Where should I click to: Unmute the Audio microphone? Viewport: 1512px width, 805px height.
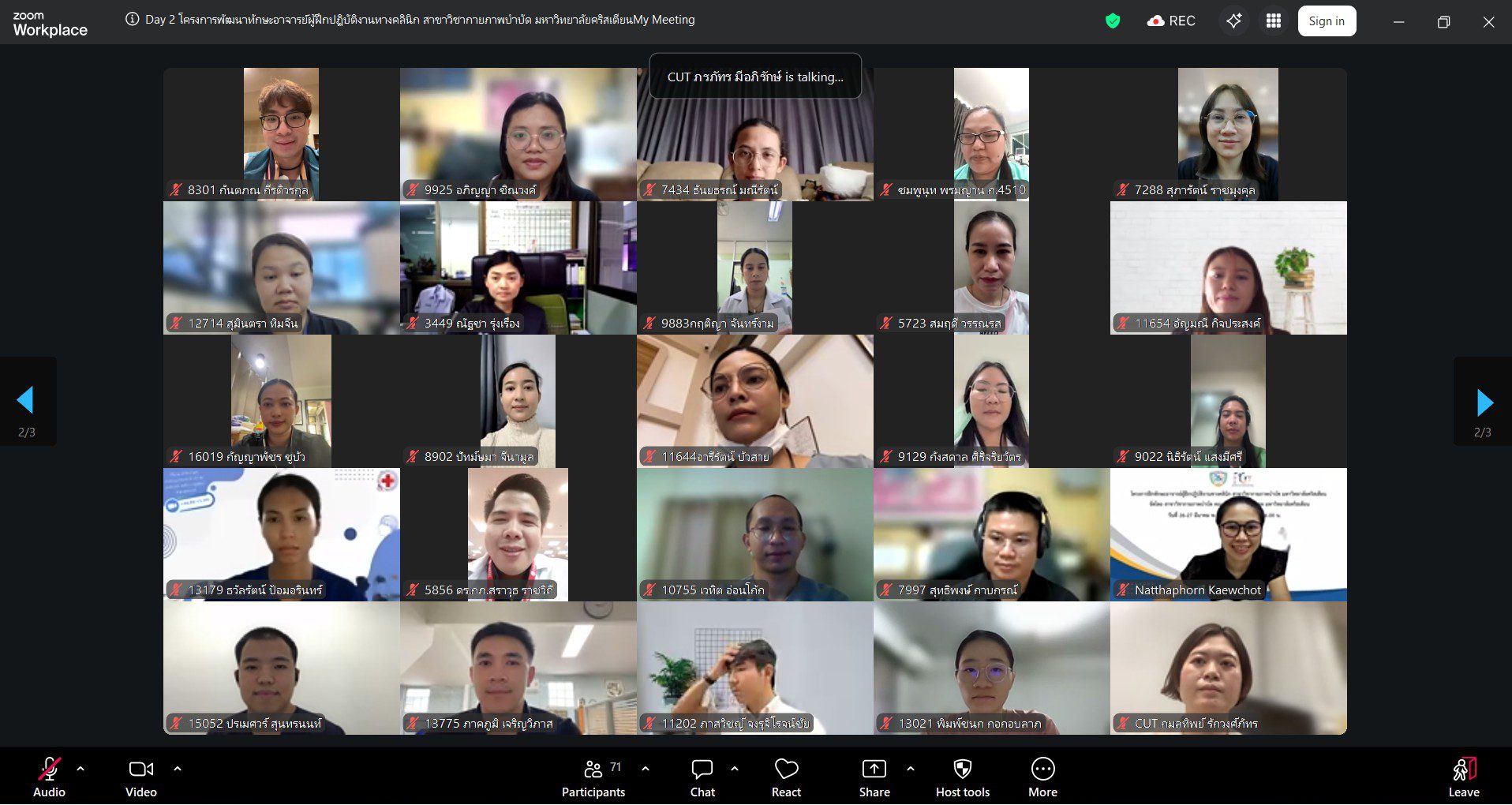(x=49, y=770)
